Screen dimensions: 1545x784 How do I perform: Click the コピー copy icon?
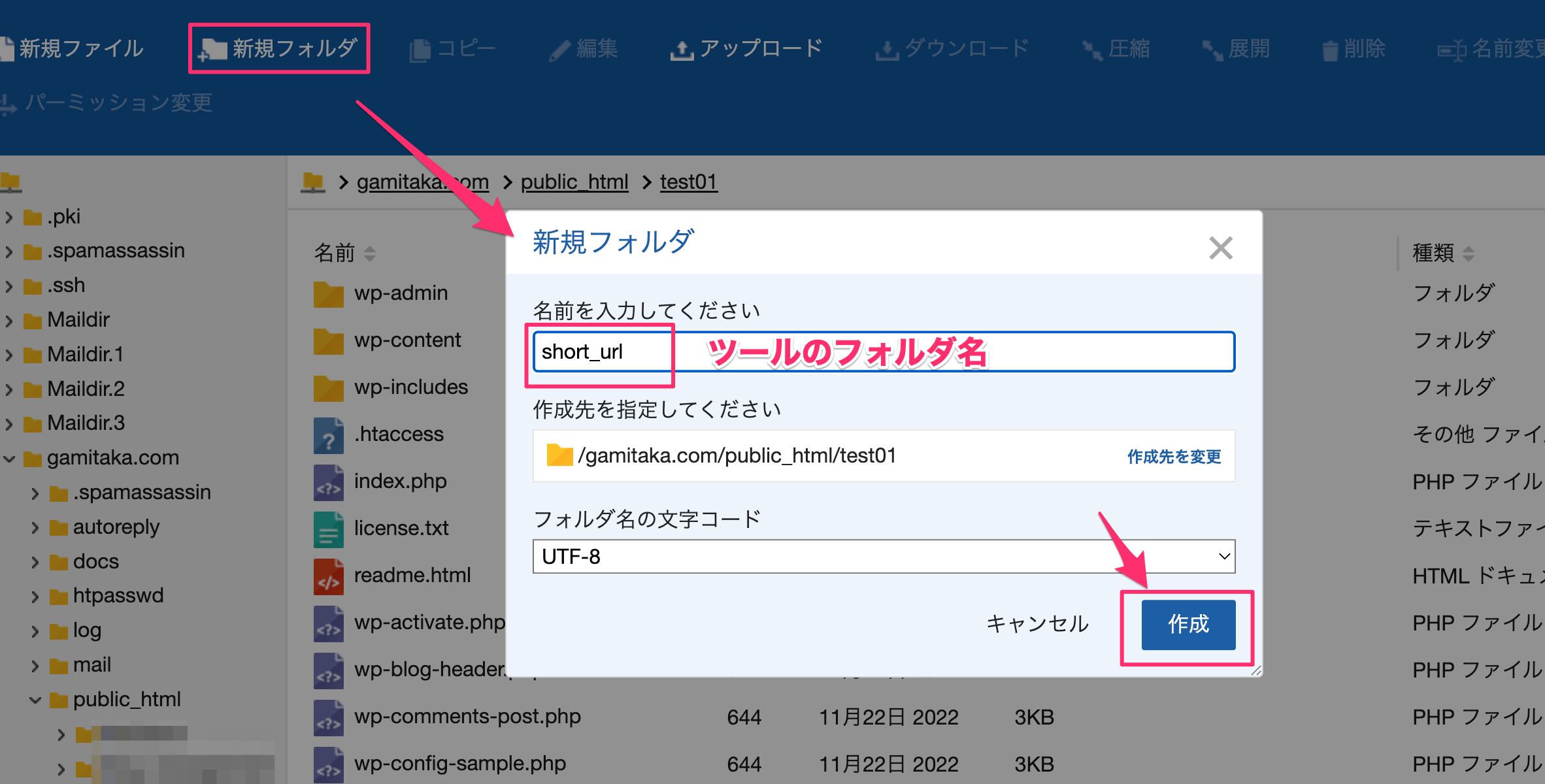(x=420, y=50)
